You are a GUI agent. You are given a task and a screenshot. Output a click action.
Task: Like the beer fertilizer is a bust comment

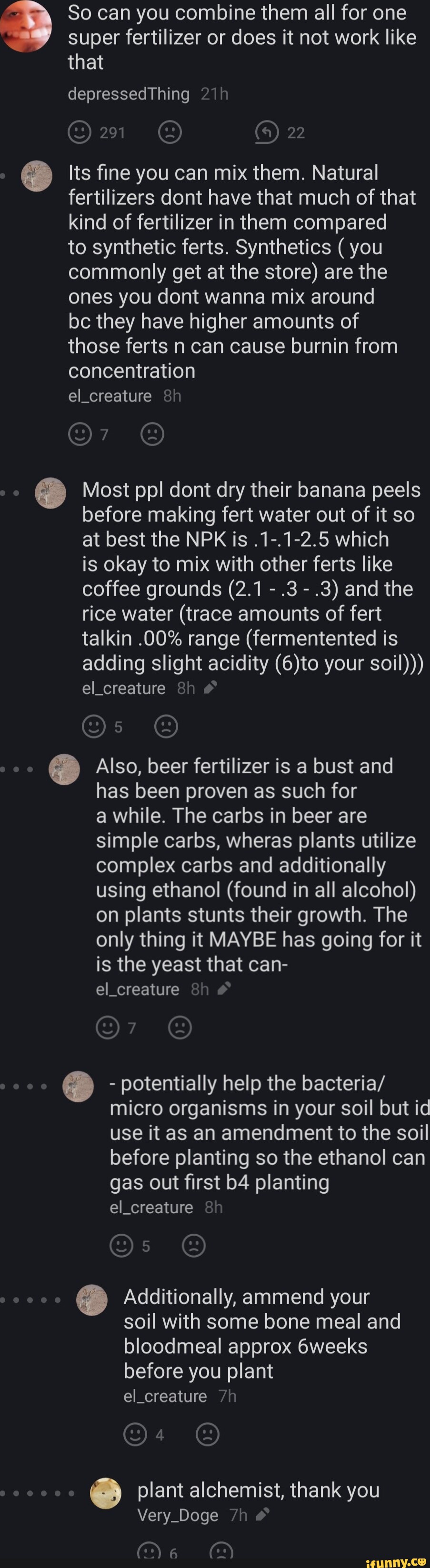[108, 1028]
